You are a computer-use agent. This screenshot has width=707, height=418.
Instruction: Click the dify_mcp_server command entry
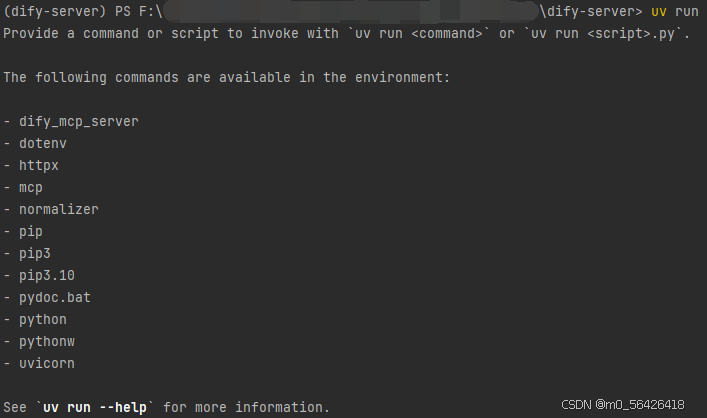(x=78, y=122)
